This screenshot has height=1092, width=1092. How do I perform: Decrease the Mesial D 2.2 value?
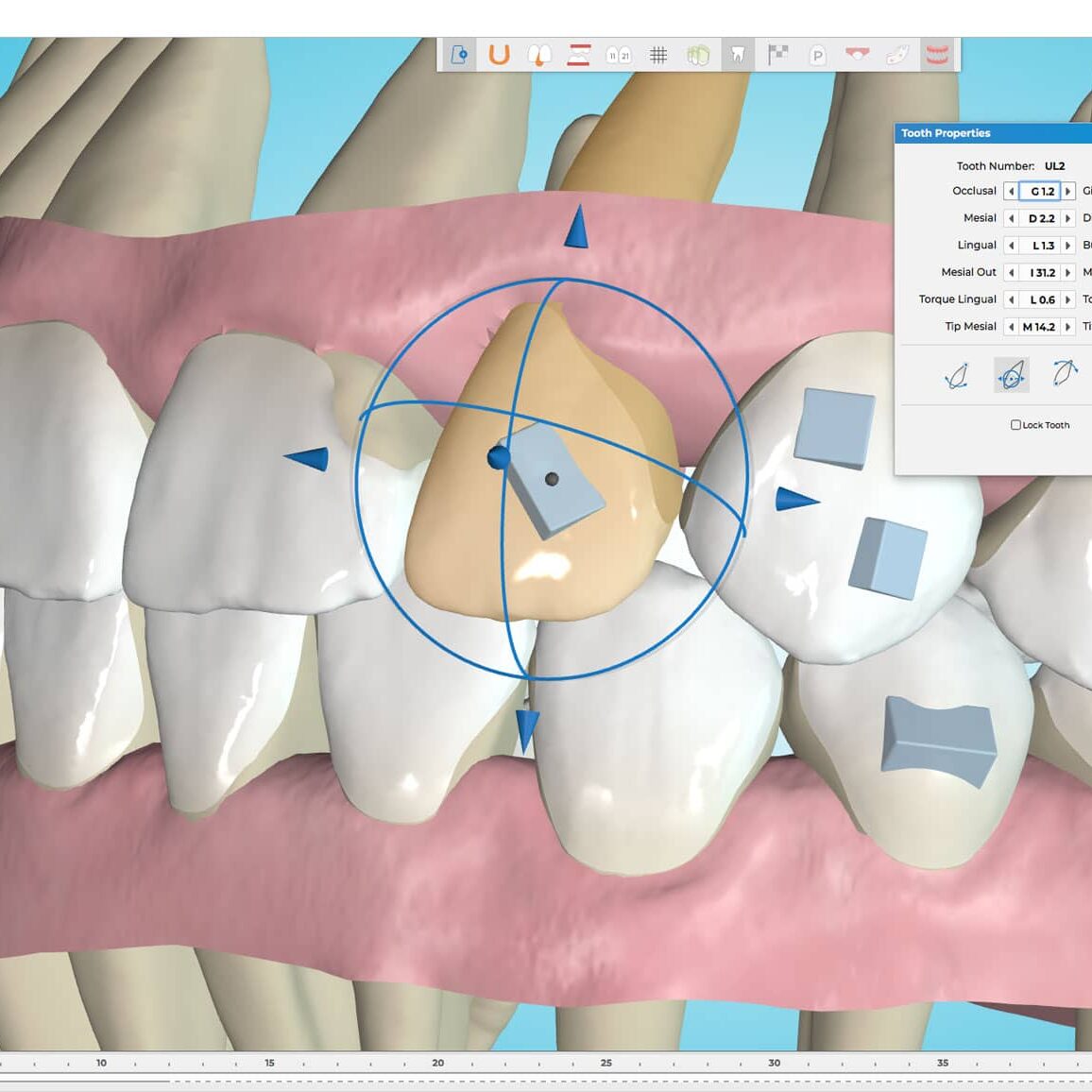click(1013, 217)
